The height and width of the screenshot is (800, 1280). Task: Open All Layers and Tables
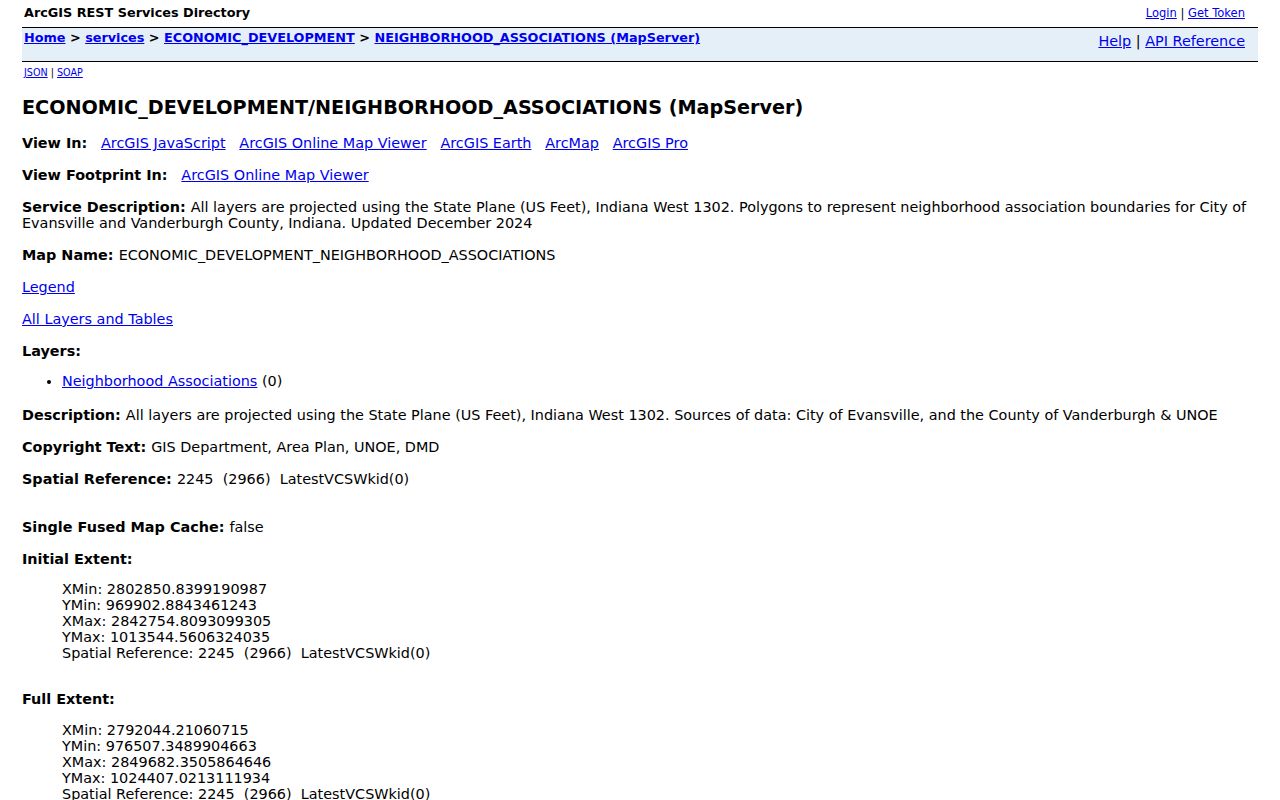(97, 319)
